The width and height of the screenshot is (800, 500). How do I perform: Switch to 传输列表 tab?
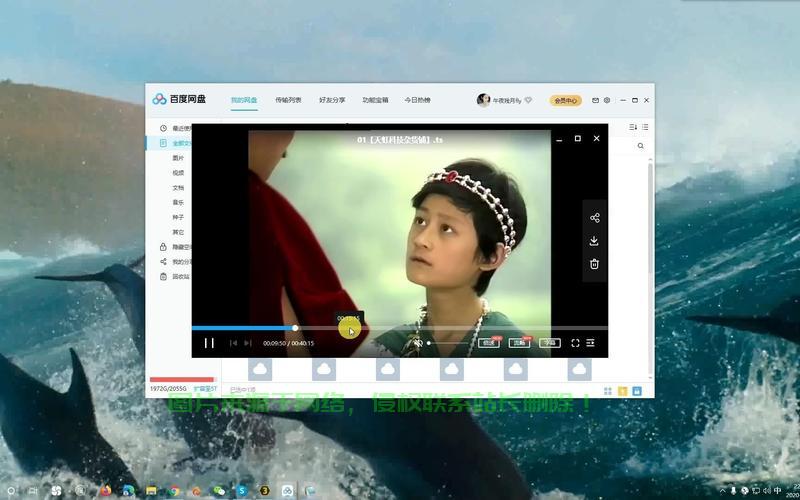288,101
